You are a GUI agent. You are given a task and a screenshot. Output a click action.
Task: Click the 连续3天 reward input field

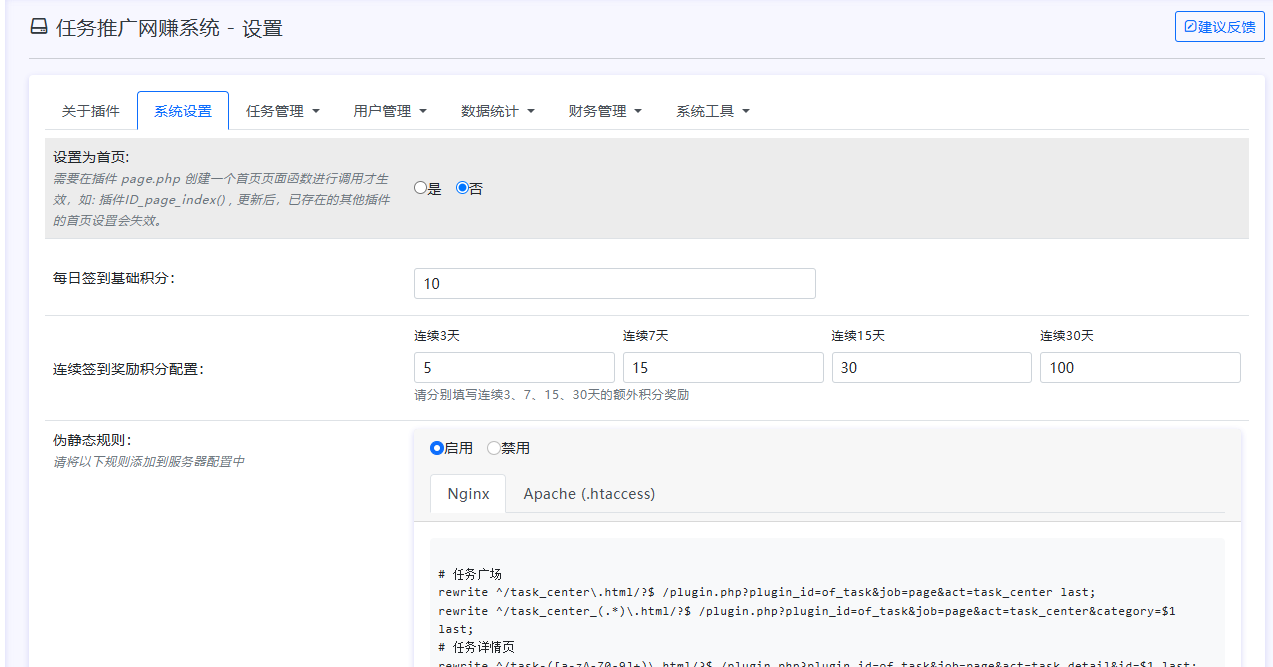[x=514, y=368]
